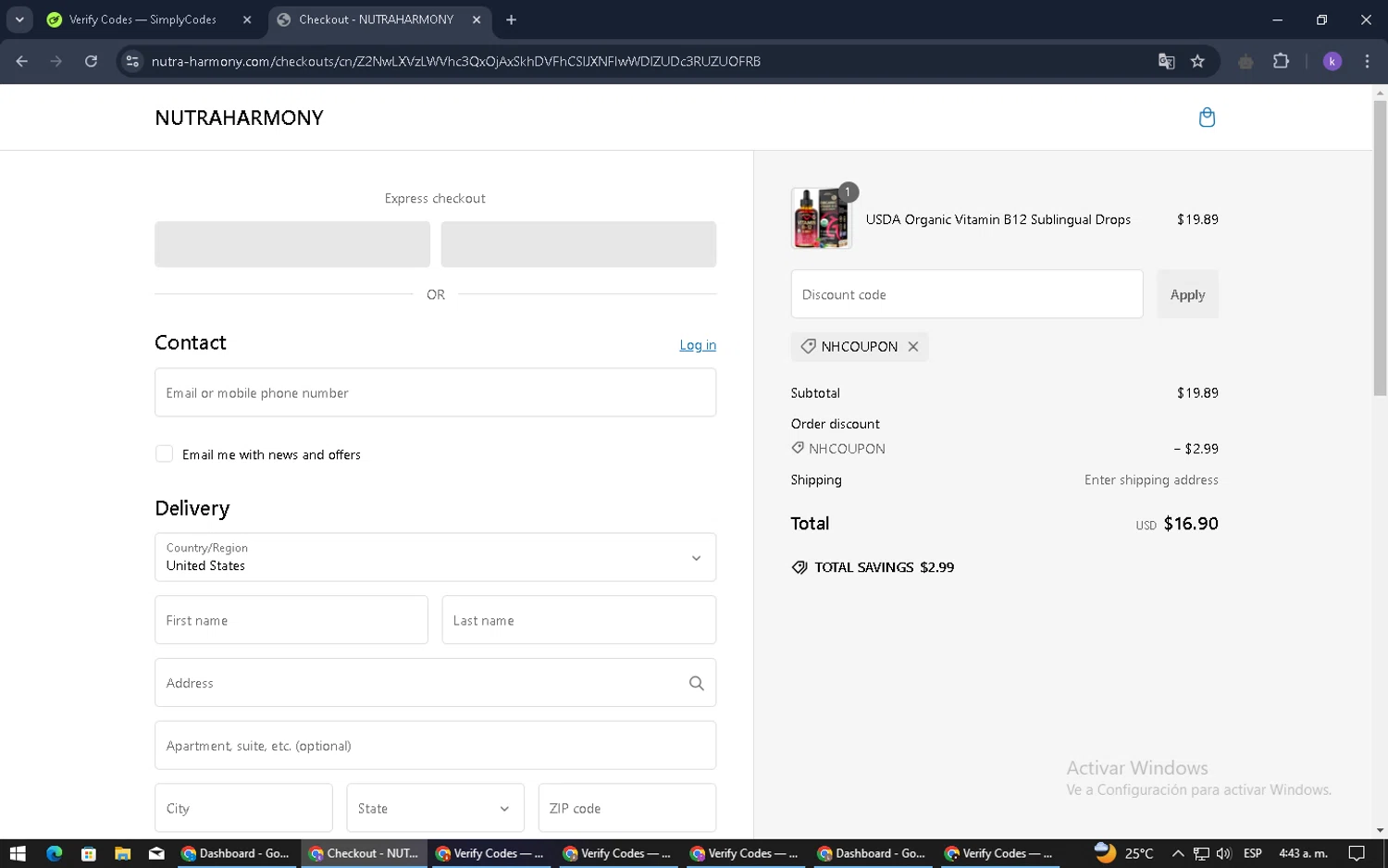Show hidden system tray icons
Image resolution: width=1388 pixels, height=868 pixels.
point(1178,853)
